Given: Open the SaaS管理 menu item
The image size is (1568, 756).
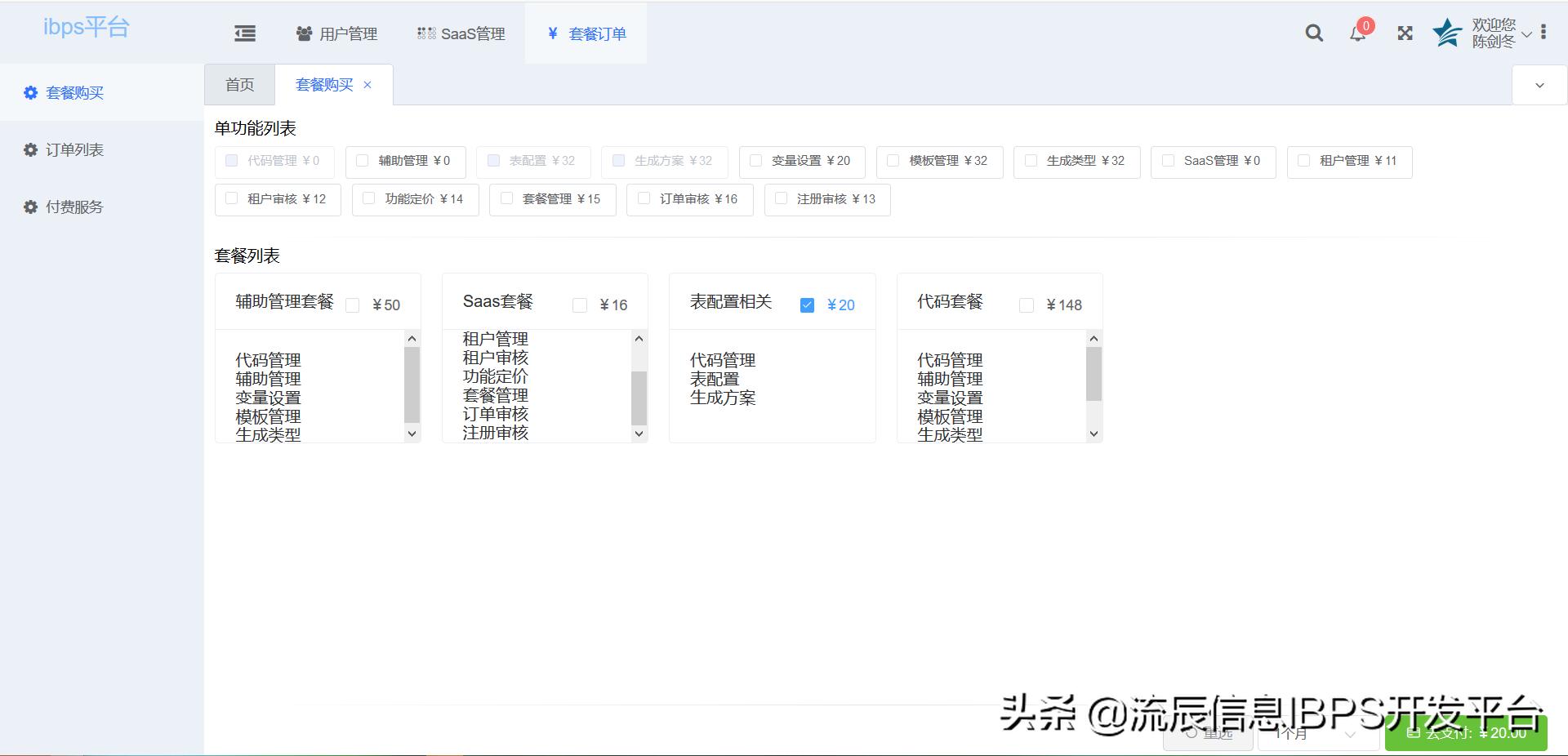Looking at the screenshot, I should [x=461, y=33].
